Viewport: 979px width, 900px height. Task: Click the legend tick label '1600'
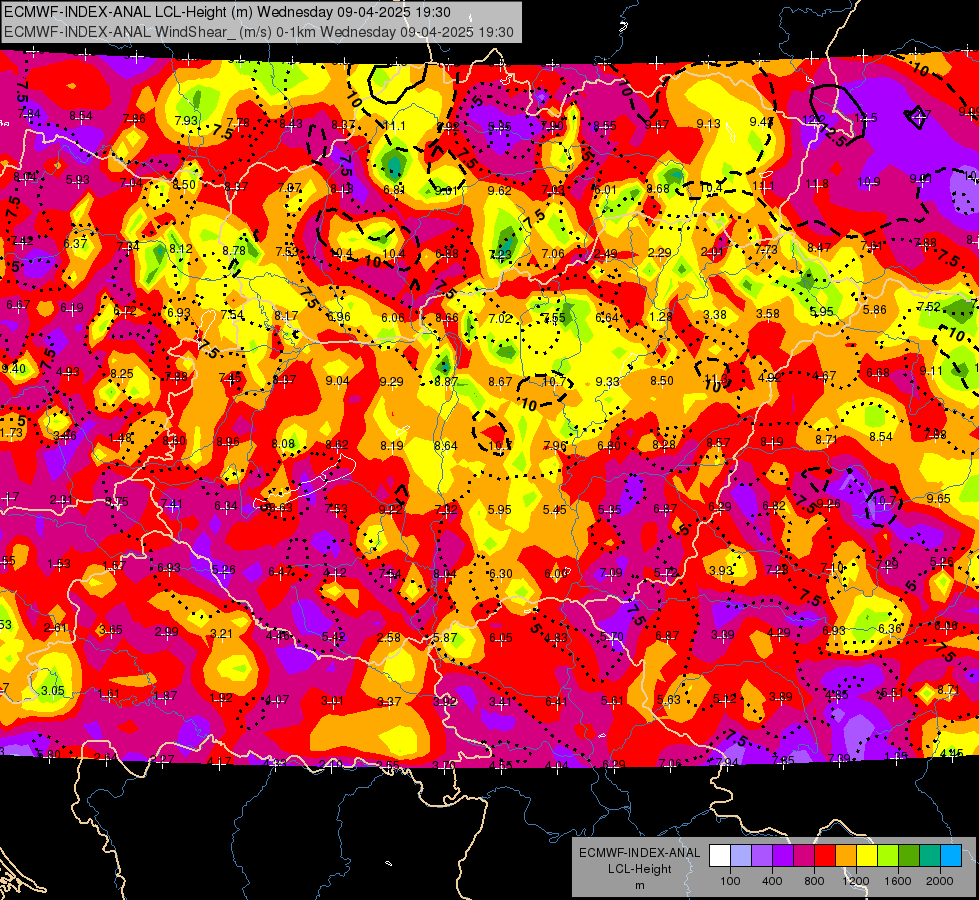[x=898, y=881]
